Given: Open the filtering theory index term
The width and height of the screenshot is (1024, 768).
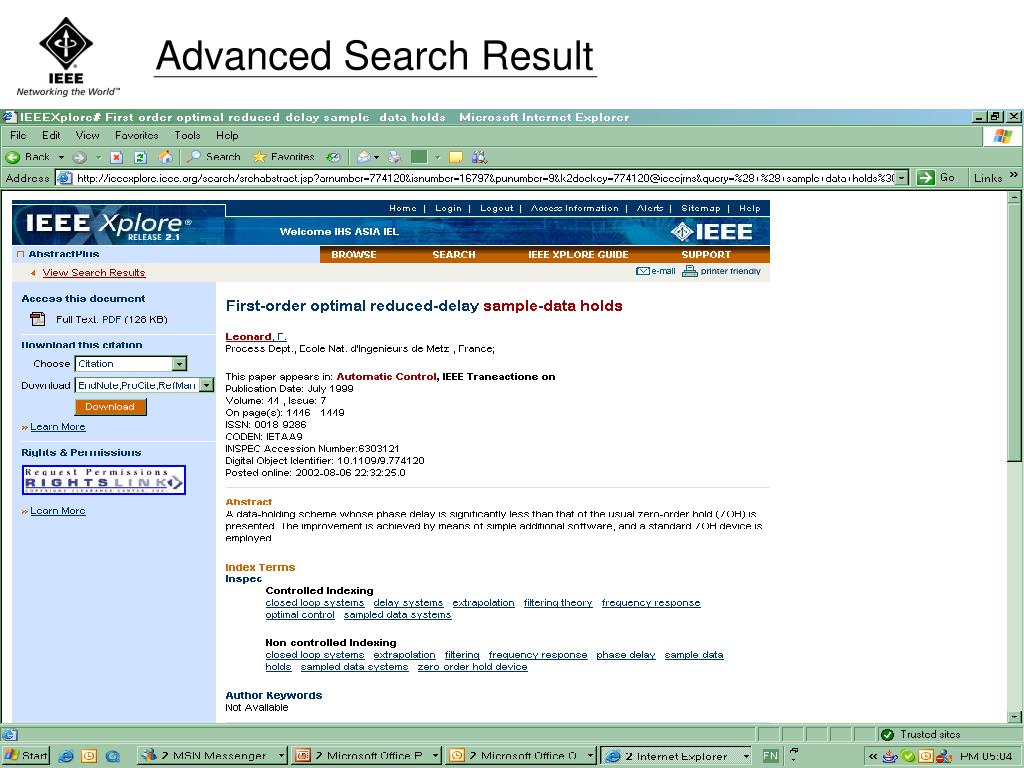Looking at the screenshot, I should (x=558, y=603).
